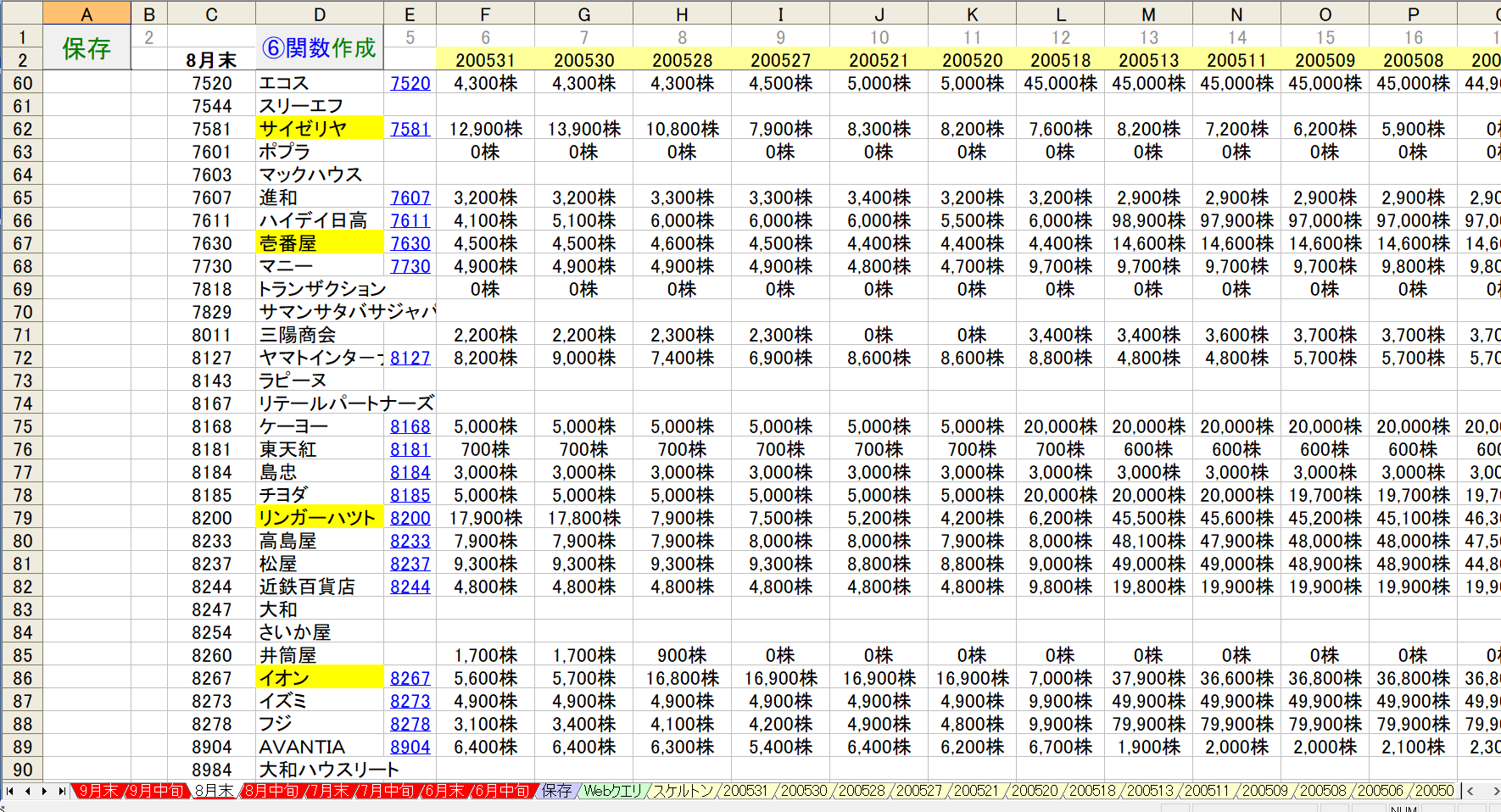Switch to the 9月末 sheet tab
Screen dimensions: 1501x812
tap(98, 791)
